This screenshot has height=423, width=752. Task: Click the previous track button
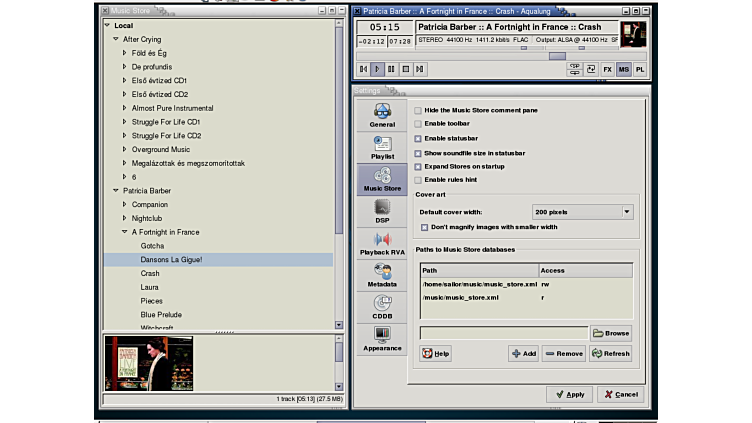(x=364, y=69)
